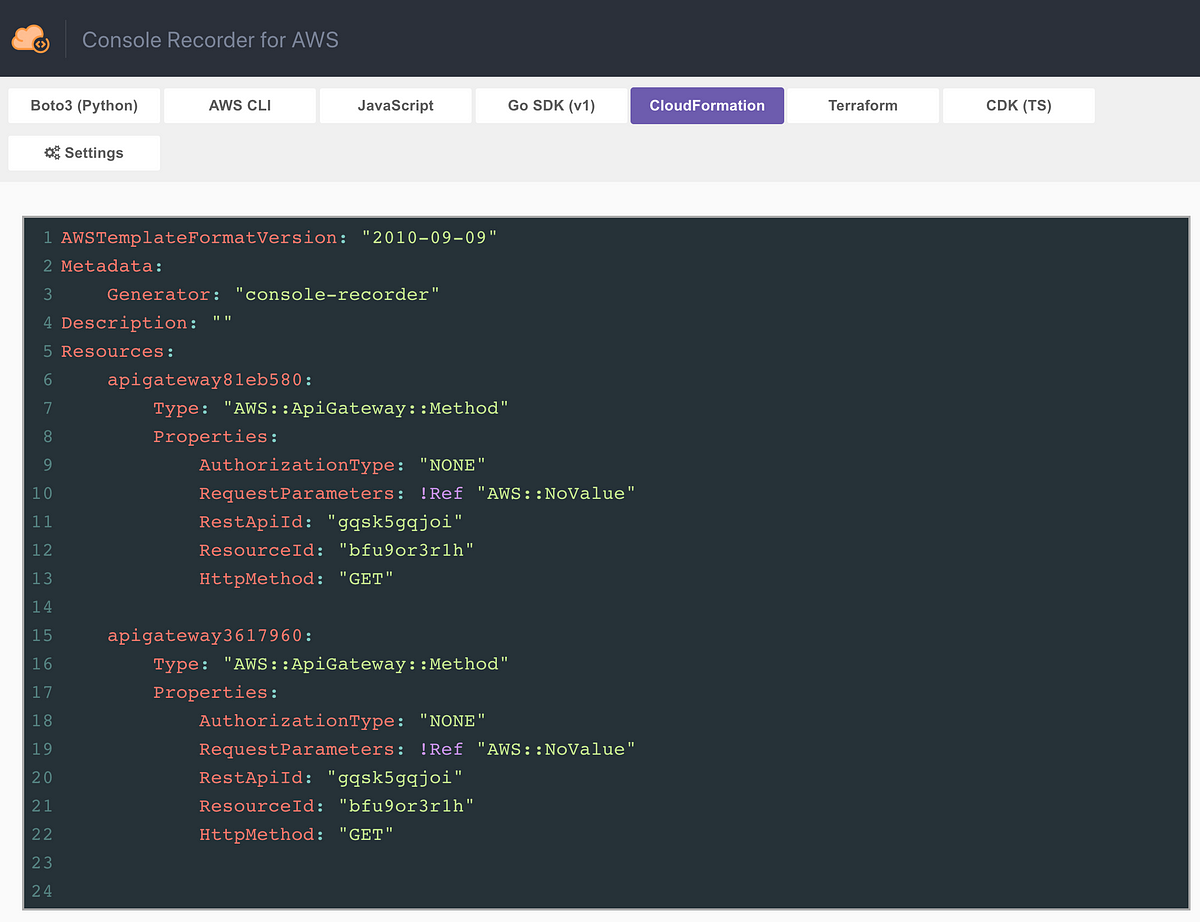The image size is (1200, 922).
Task: Switch to the AWS CLI tab
Action: point(240,105)
